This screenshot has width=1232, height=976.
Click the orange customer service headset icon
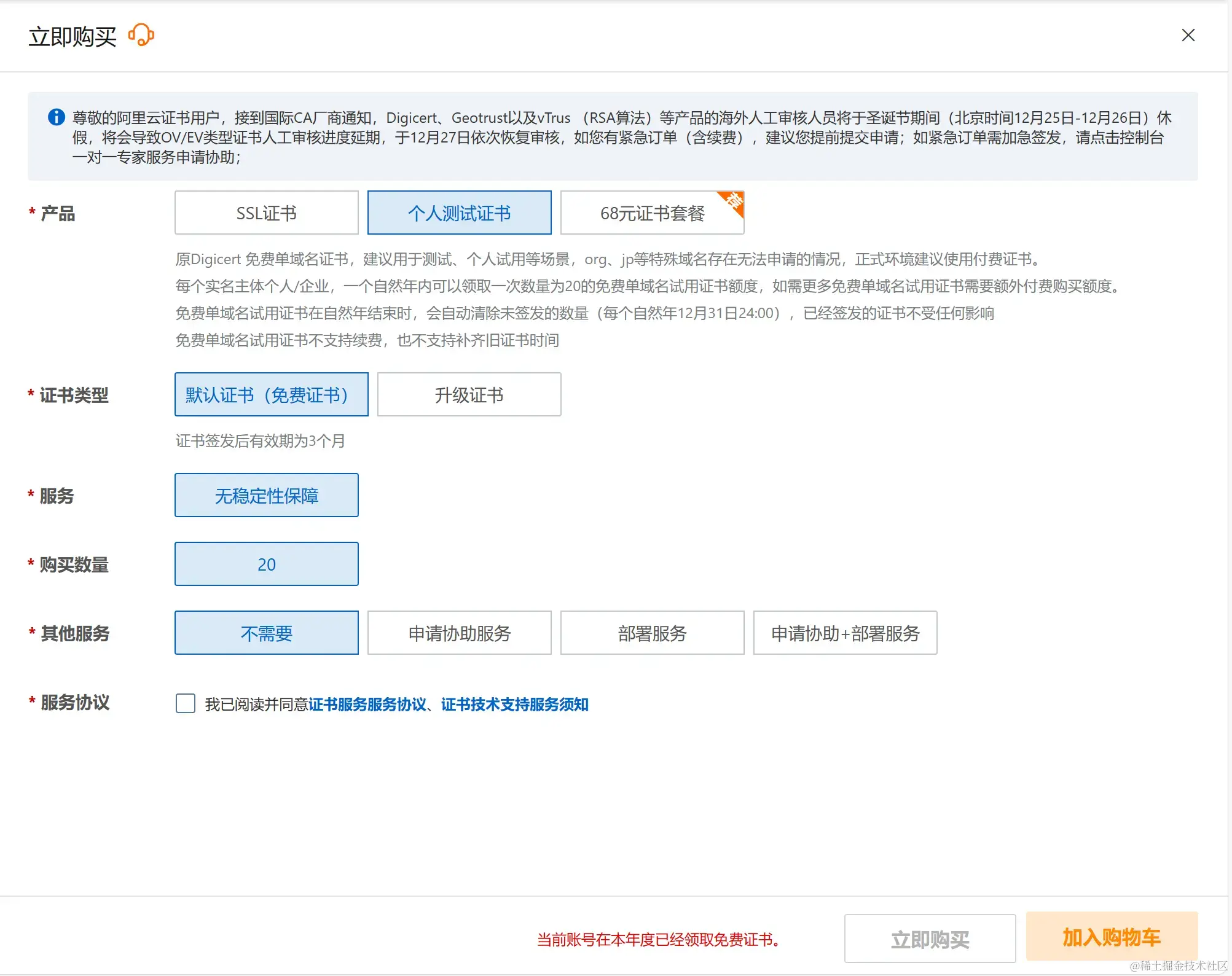click(x=141, y=35)
